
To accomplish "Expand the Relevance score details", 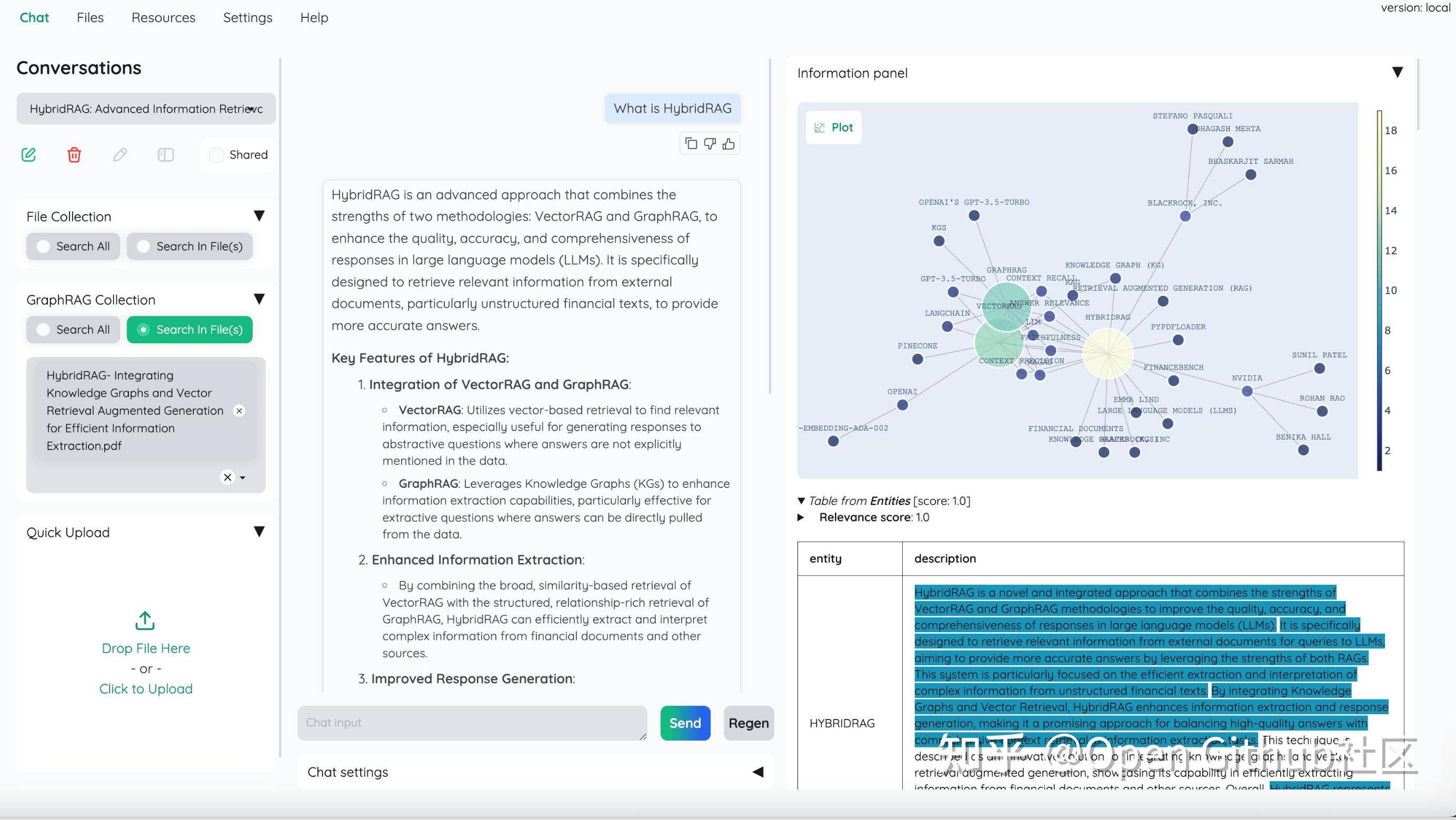I will (801, 517).
